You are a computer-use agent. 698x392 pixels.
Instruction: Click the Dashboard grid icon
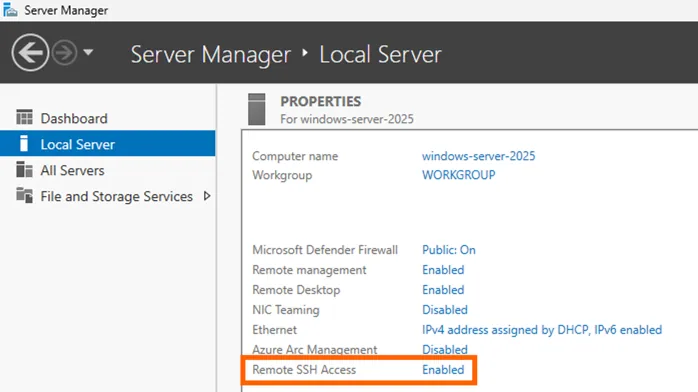tap(24, 117)
